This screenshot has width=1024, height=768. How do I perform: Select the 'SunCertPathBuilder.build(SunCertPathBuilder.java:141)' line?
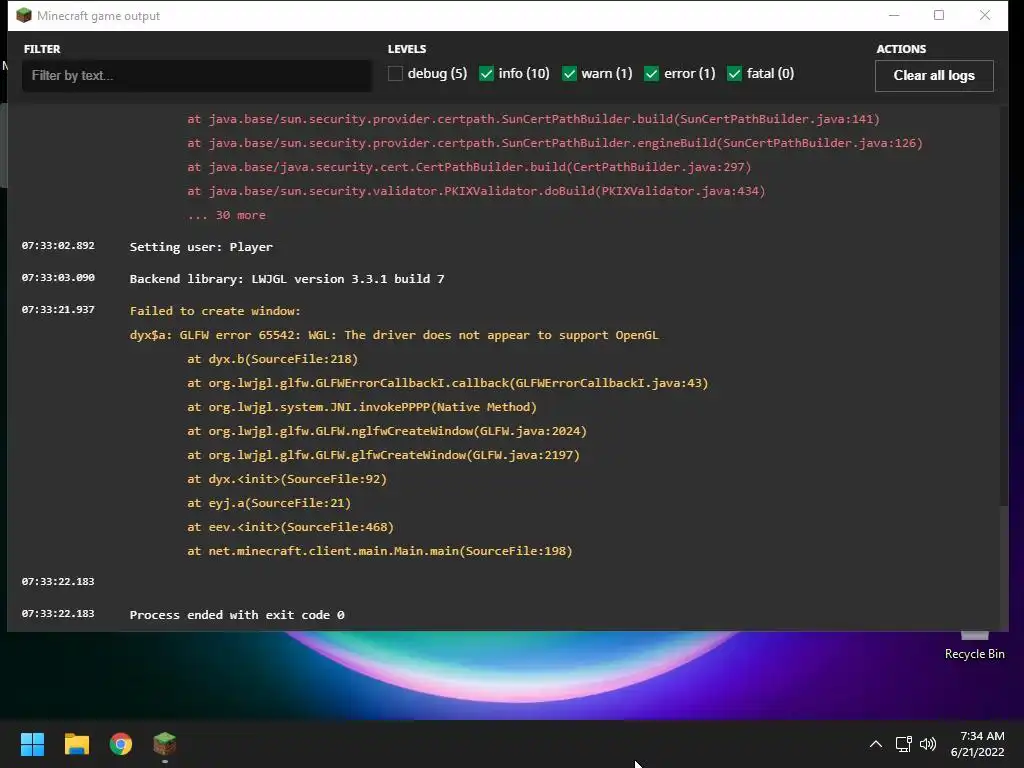[x=534, y=119]
